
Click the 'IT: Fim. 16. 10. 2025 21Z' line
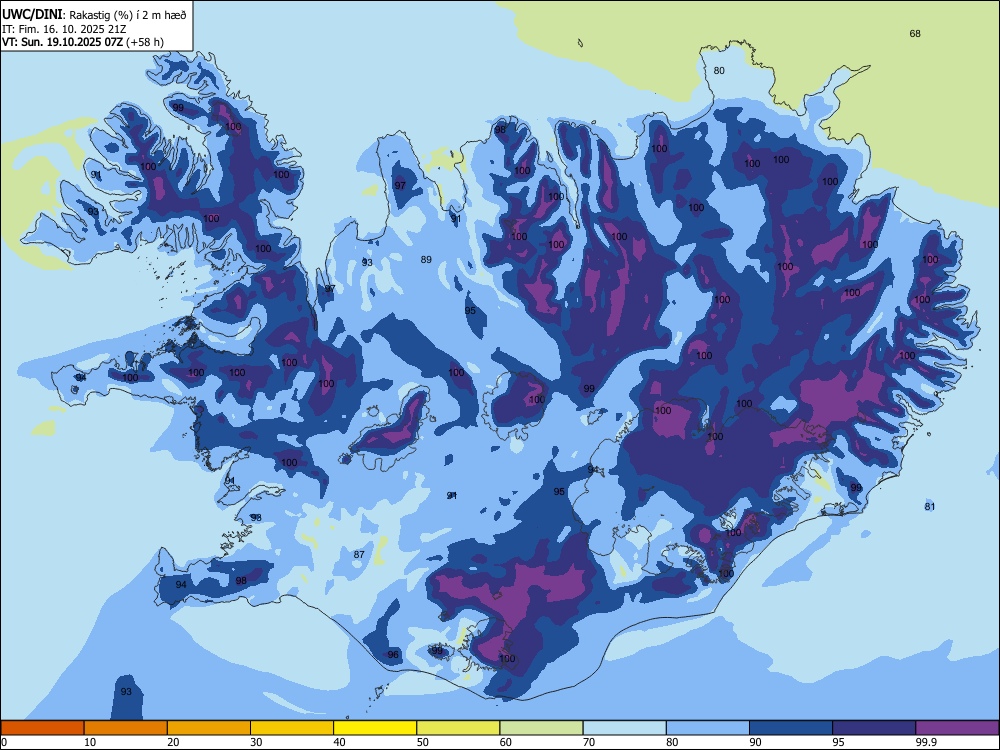tap(64, 29)
